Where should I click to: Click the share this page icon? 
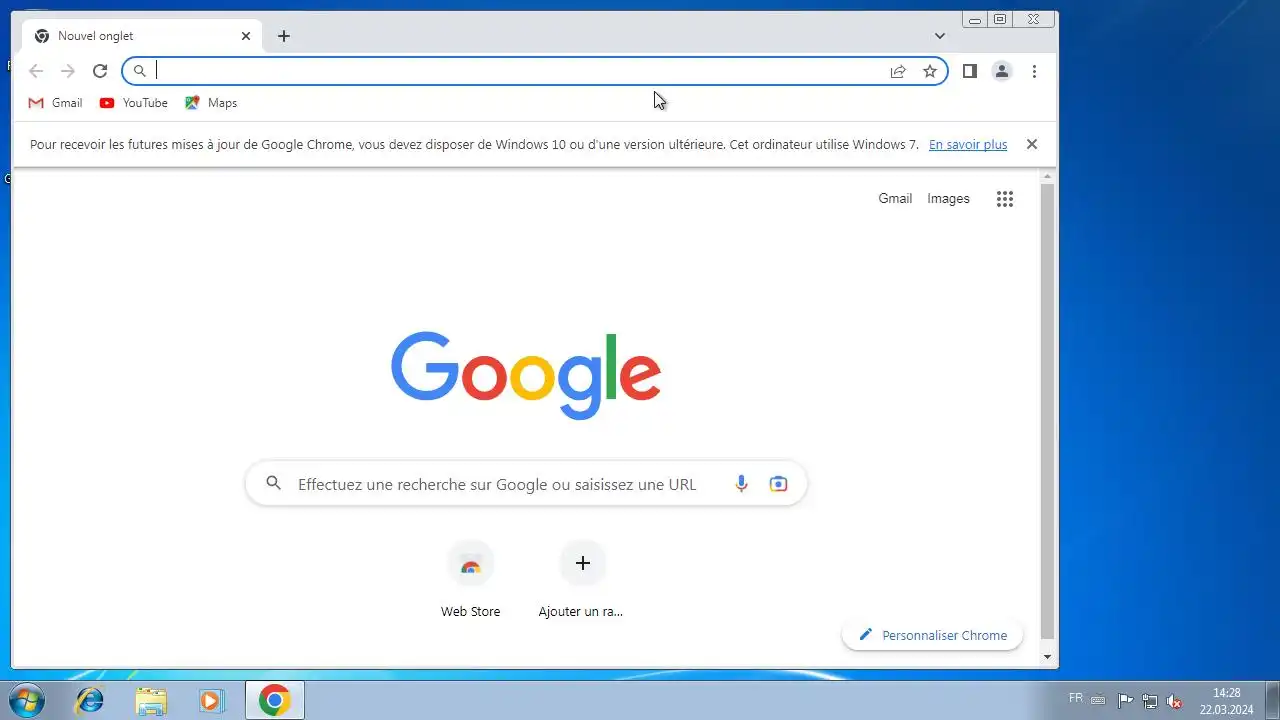[898, 71]
